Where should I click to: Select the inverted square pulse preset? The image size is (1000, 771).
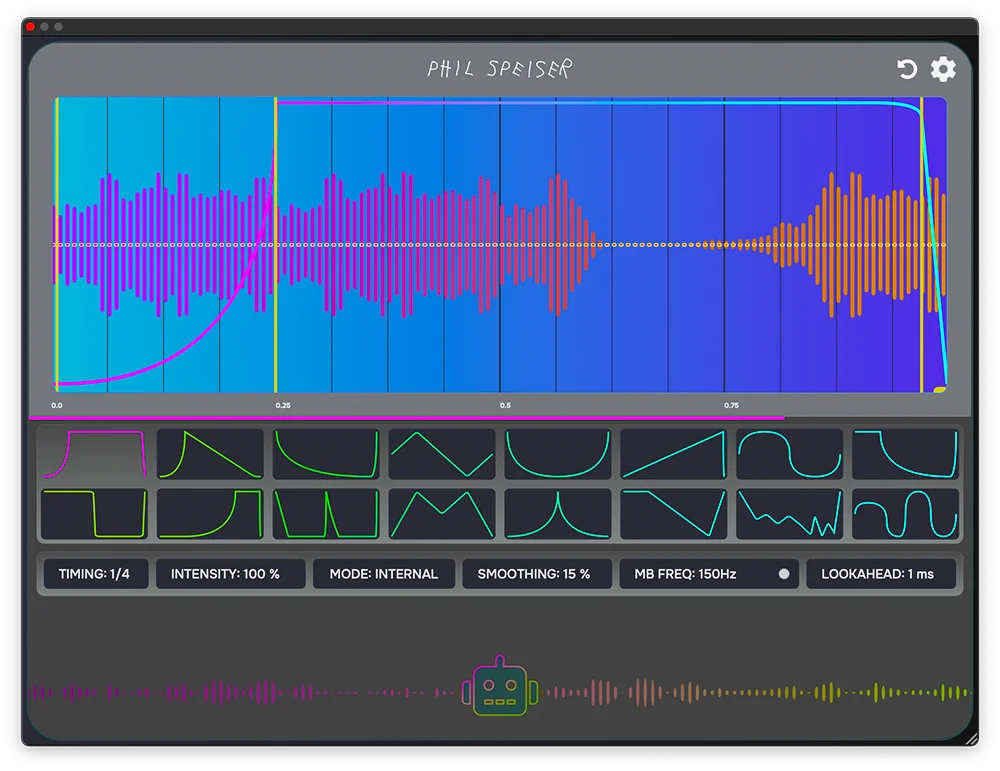pos(96,511)
